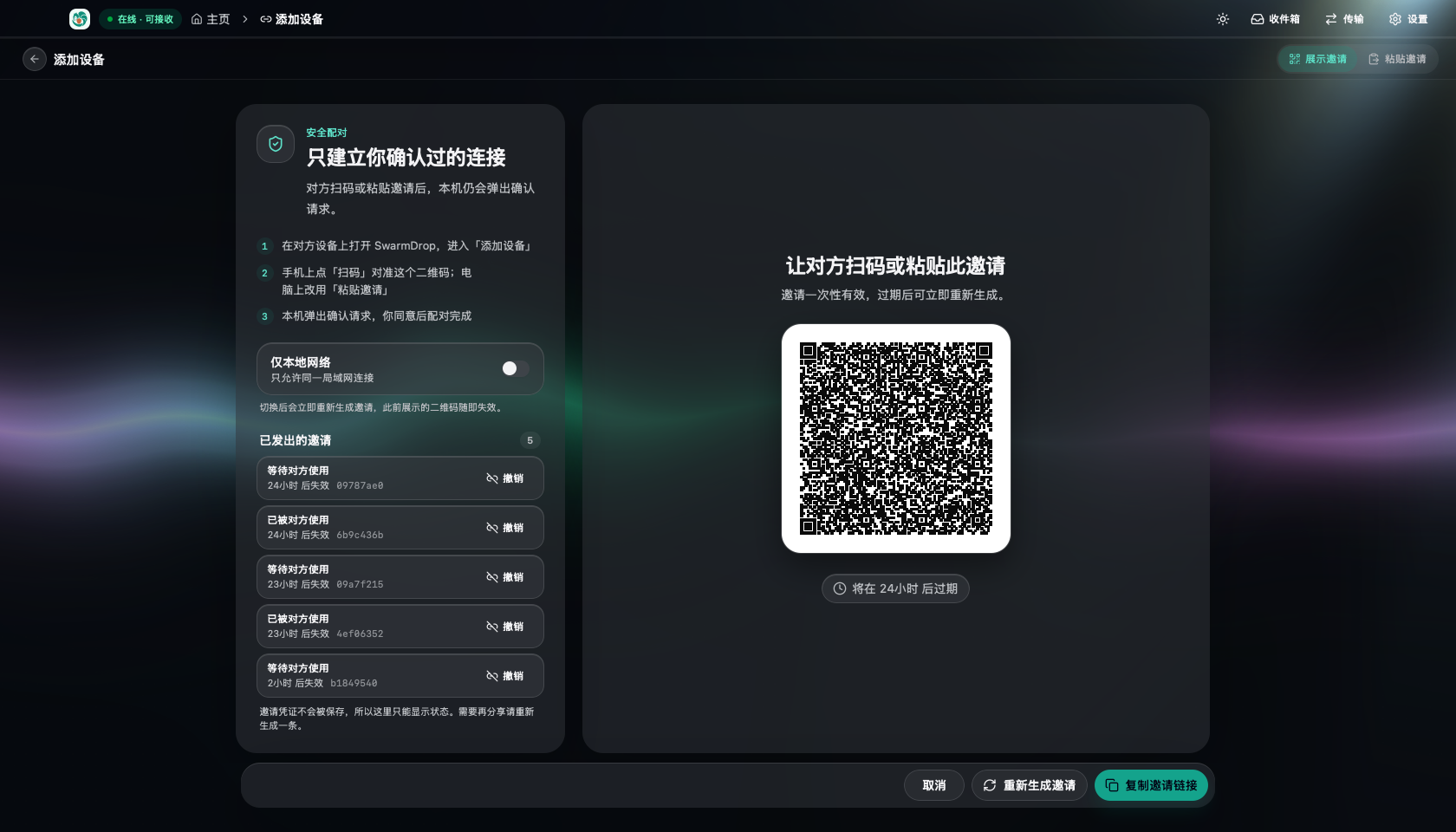The height and width of the screenshot is (832, 1456).
Task: Revoke invitation b1849540
Action: point(505,676)
